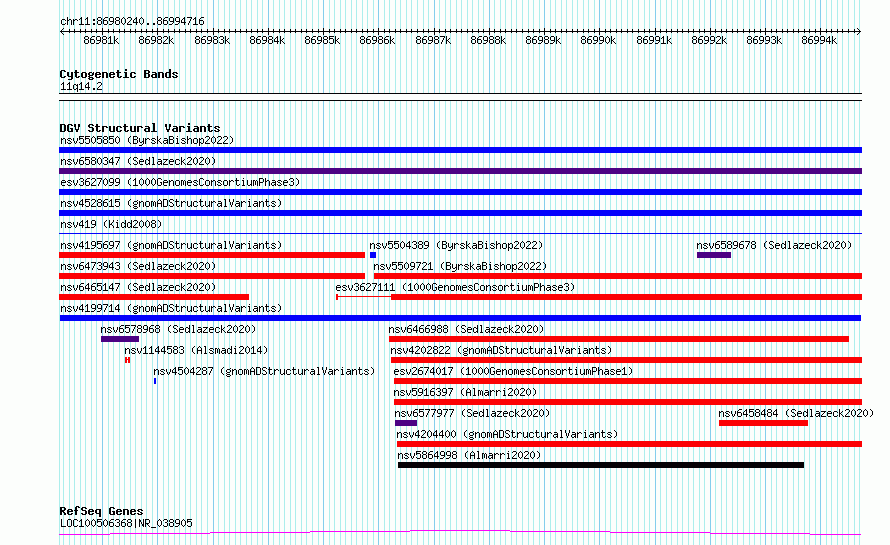Open nsv6466988 (Sedlazeck2020) label
Viewport: 890px width, 545px height.
[466, 329]
